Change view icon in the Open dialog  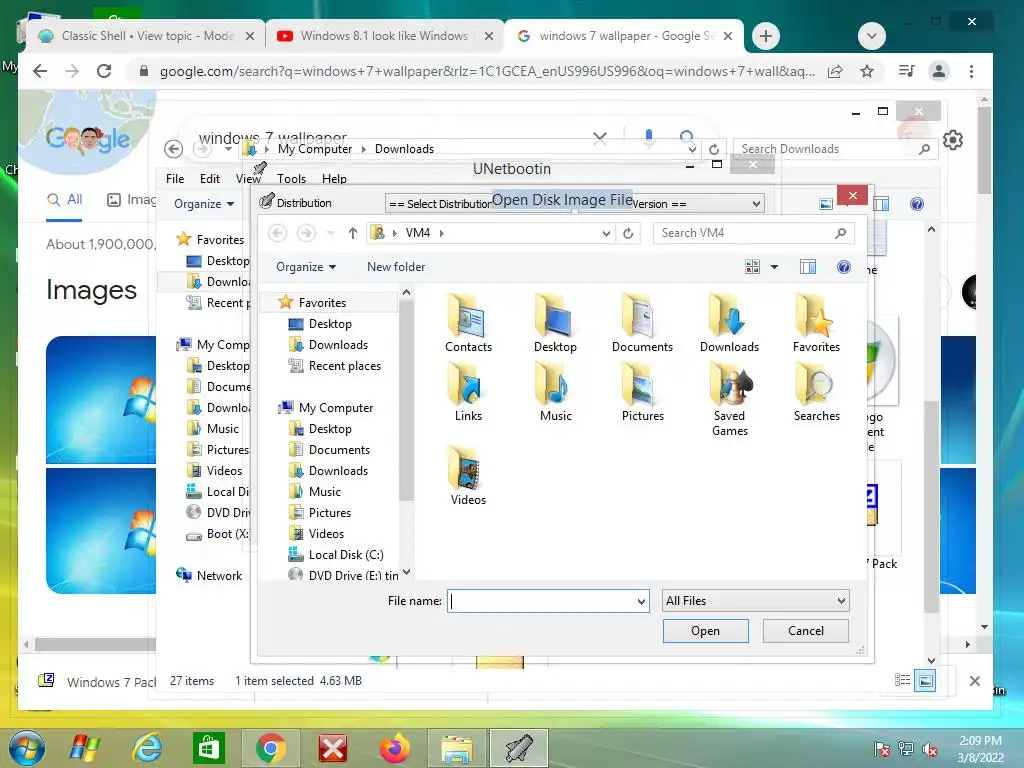pyautogui.click(x=752, y=266)
